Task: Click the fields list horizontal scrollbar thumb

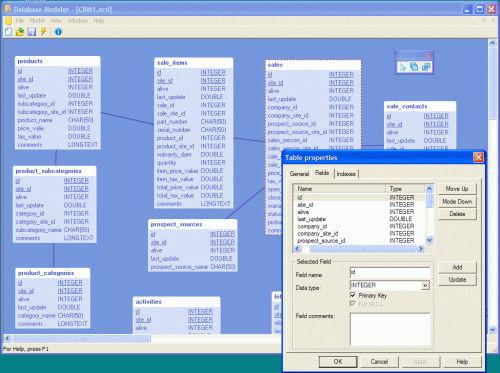Action: 363,249
